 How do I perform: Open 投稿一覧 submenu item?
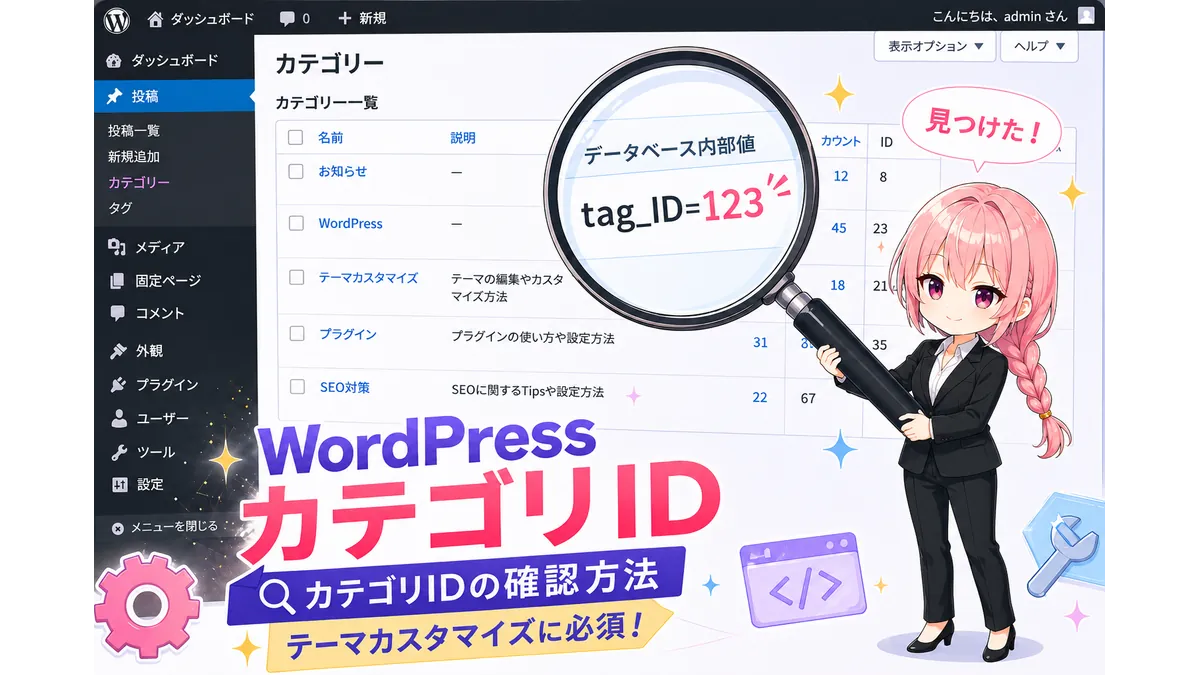pyautogui.click(x=134, y=130)
